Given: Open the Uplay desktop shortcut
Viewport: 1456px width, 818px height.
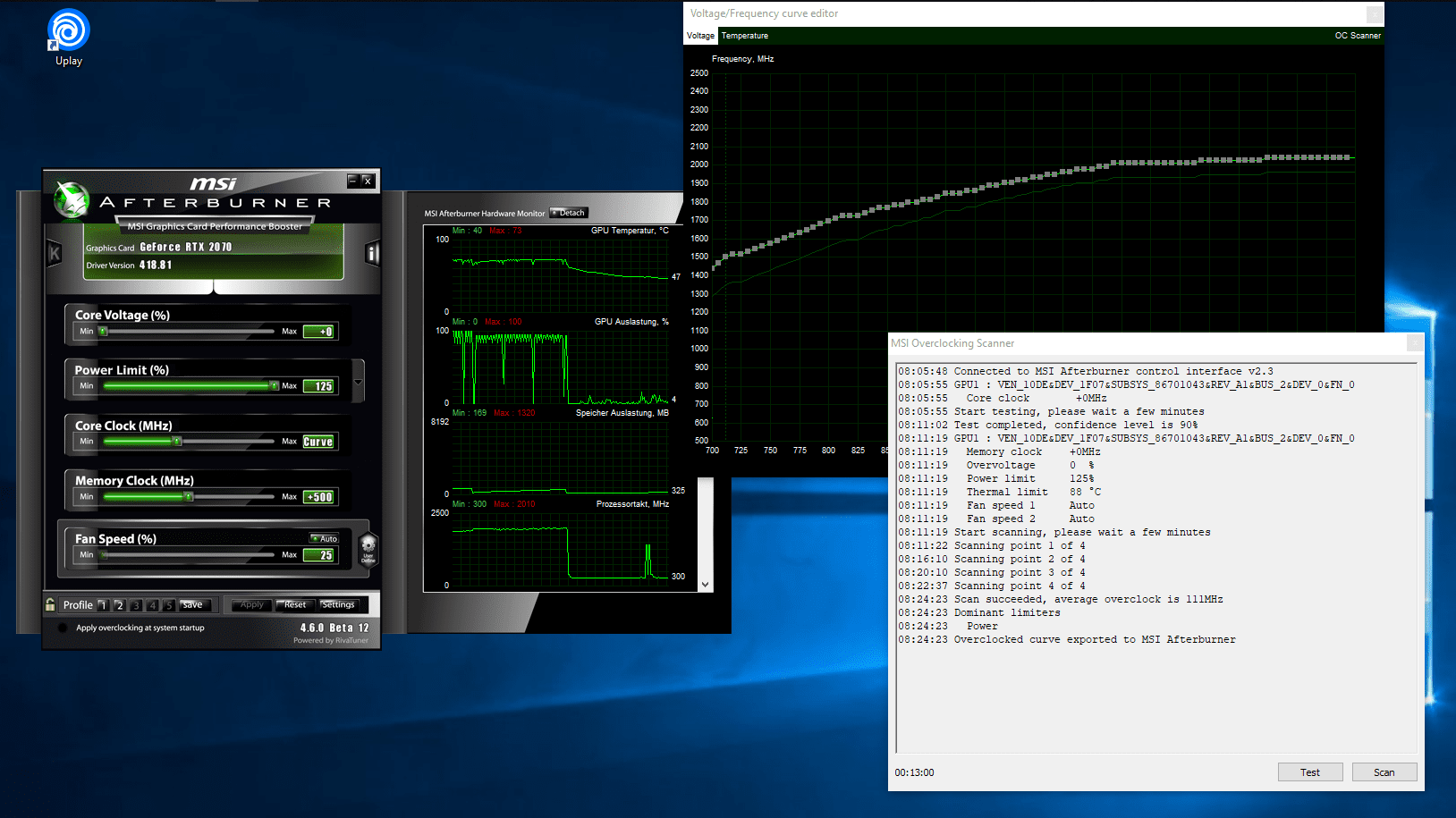Looking at the screenshot, I should tap(68, 38).
